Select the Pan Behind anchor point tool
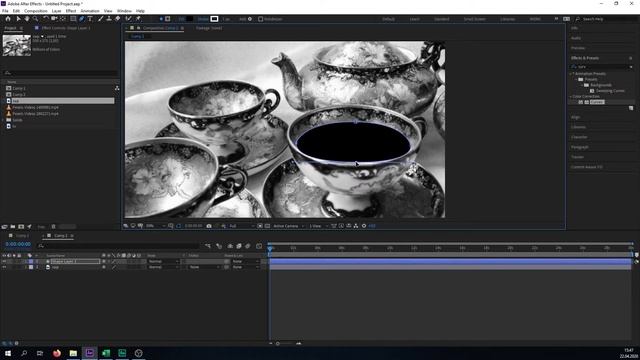 pyautogui.click(x=63, y=19)
